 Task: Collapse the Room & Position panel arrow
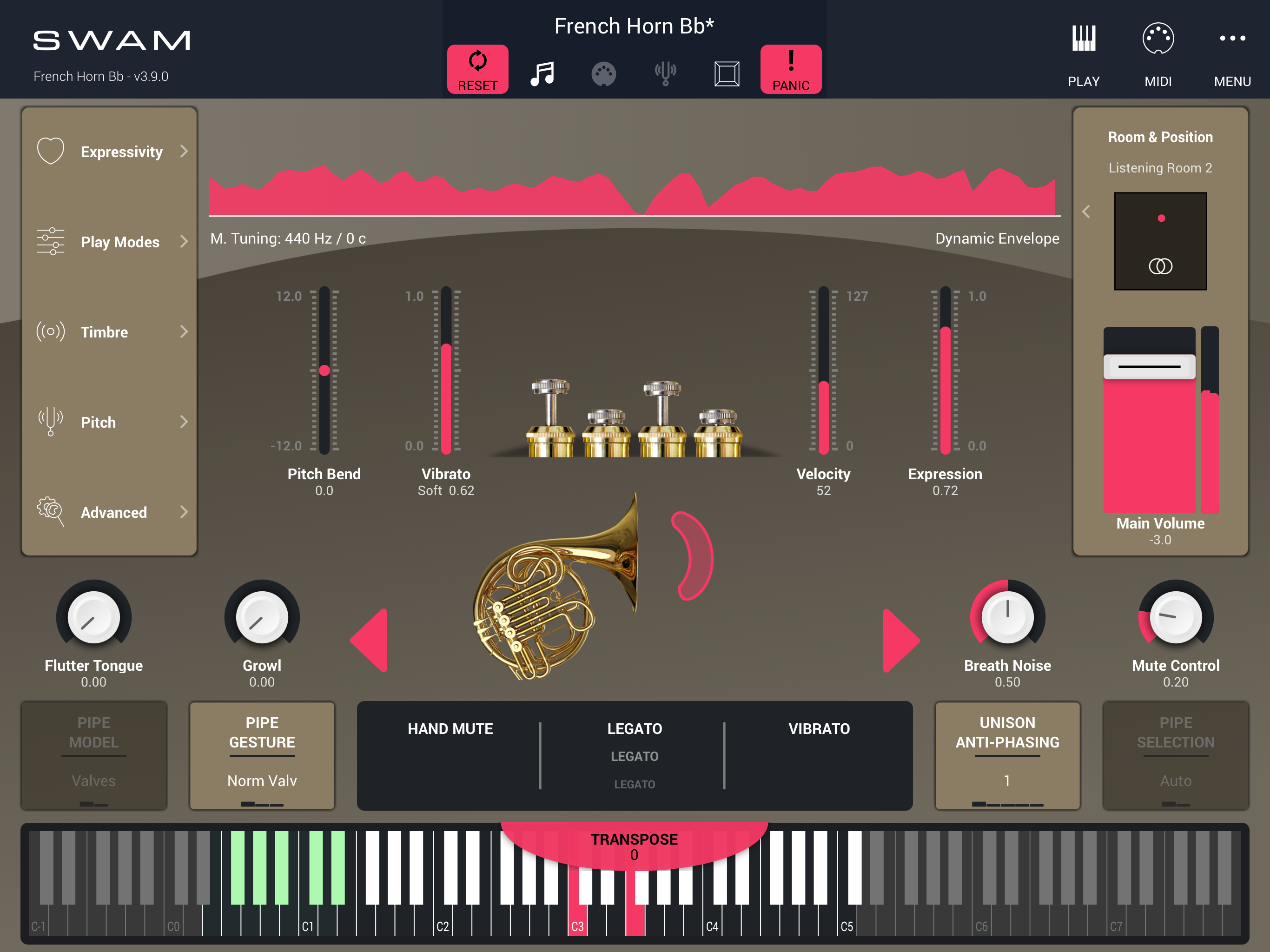coord(1086,212)
